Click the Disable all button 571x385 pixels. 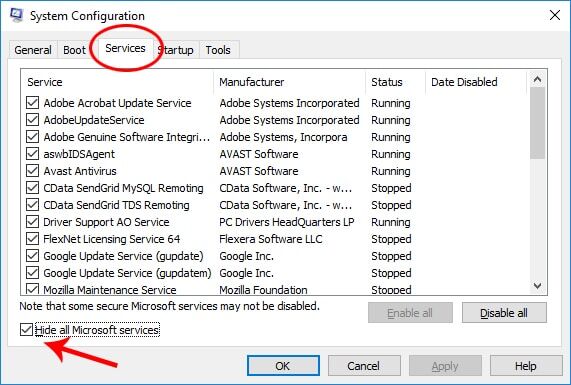[x=504, y=313]
